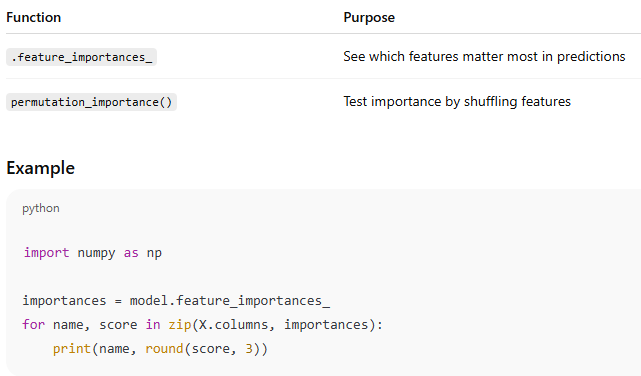Select the .feature_importances_ code chip in table
641x376 pixels.
pyautogui.click(x=81, y=57)
